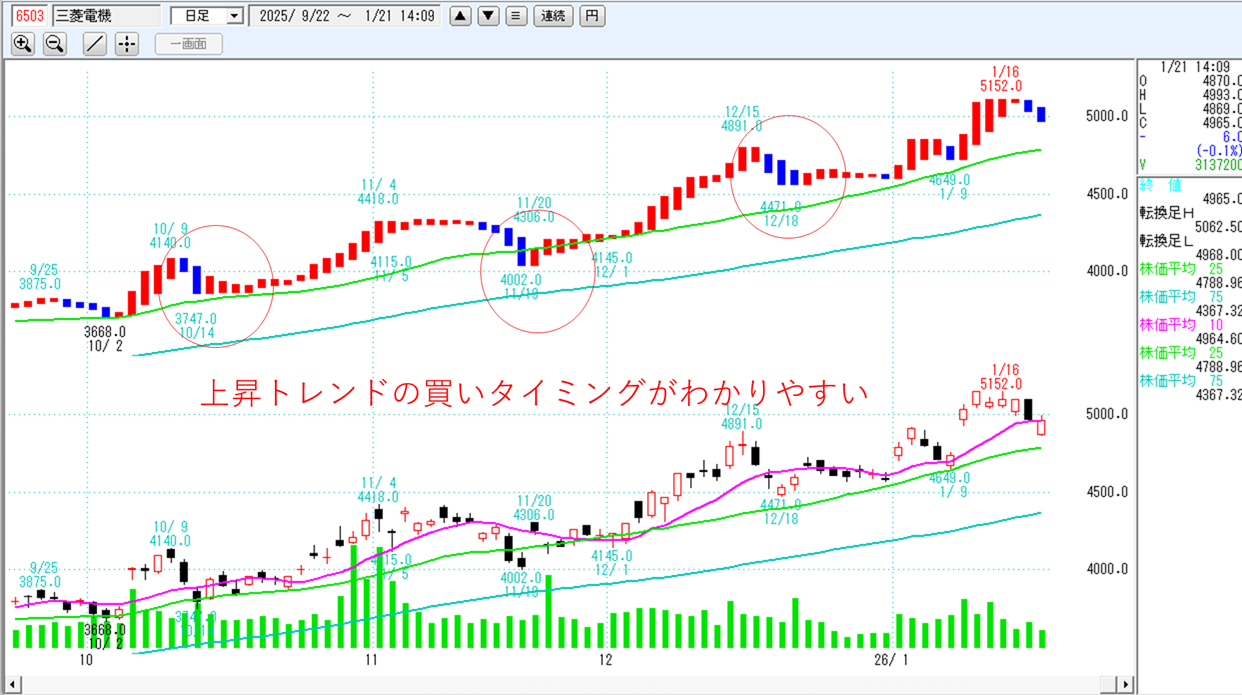Open the three-line list menu button
Image resolution: width=1242 pixels, height=695 pixels.
click(515, 16)
